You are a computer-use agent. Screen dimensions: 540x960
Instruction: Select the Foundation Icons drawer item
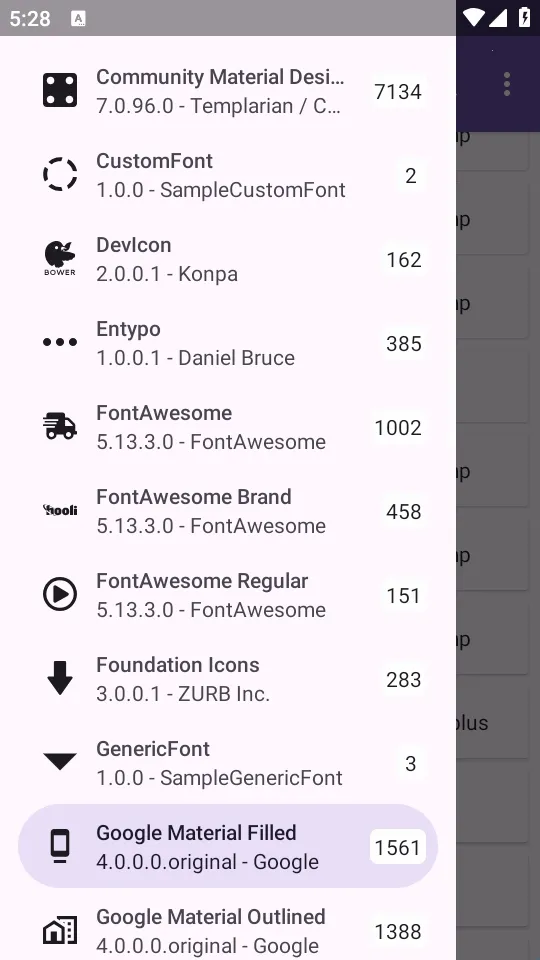pos(228,678)
